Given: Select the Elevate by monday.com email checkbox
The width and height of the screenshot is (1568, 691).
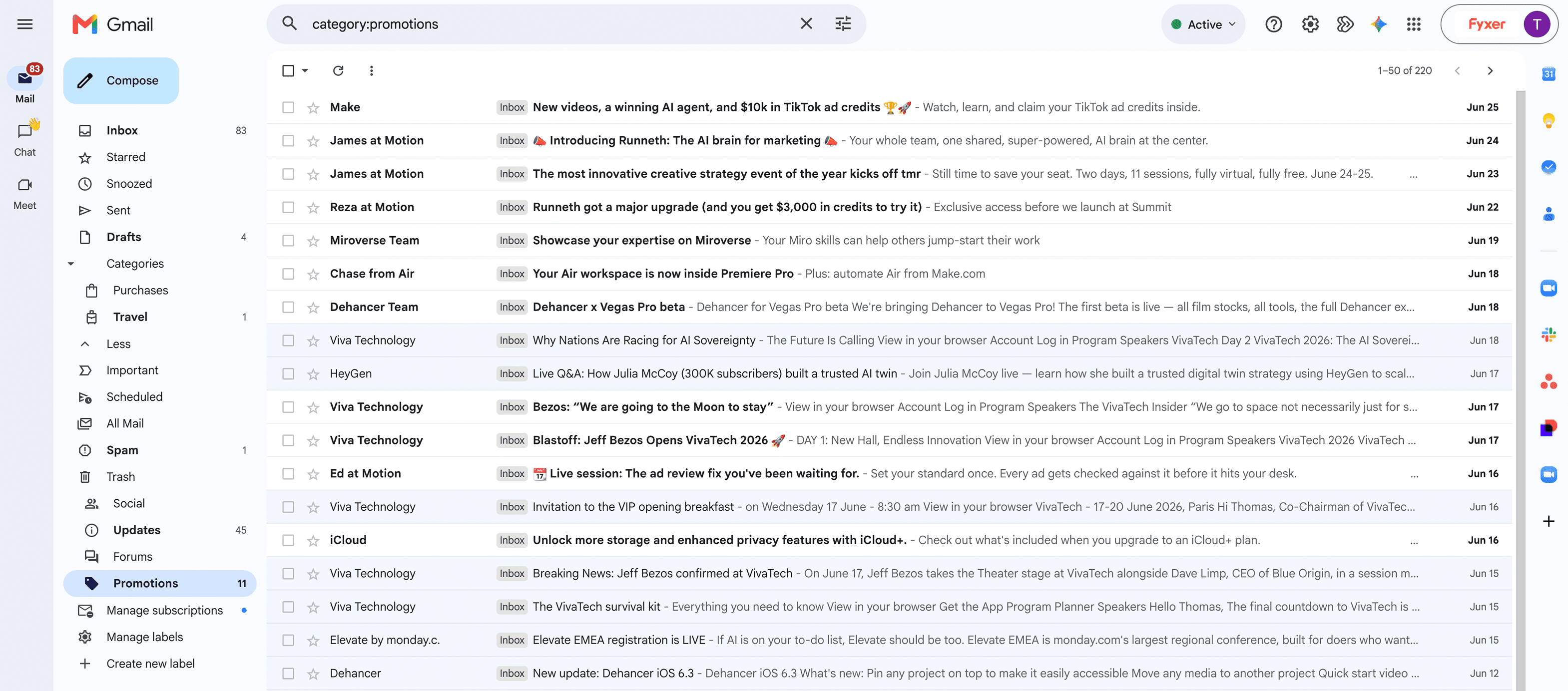Looking at the screenshot, I should tap(288, 641).
